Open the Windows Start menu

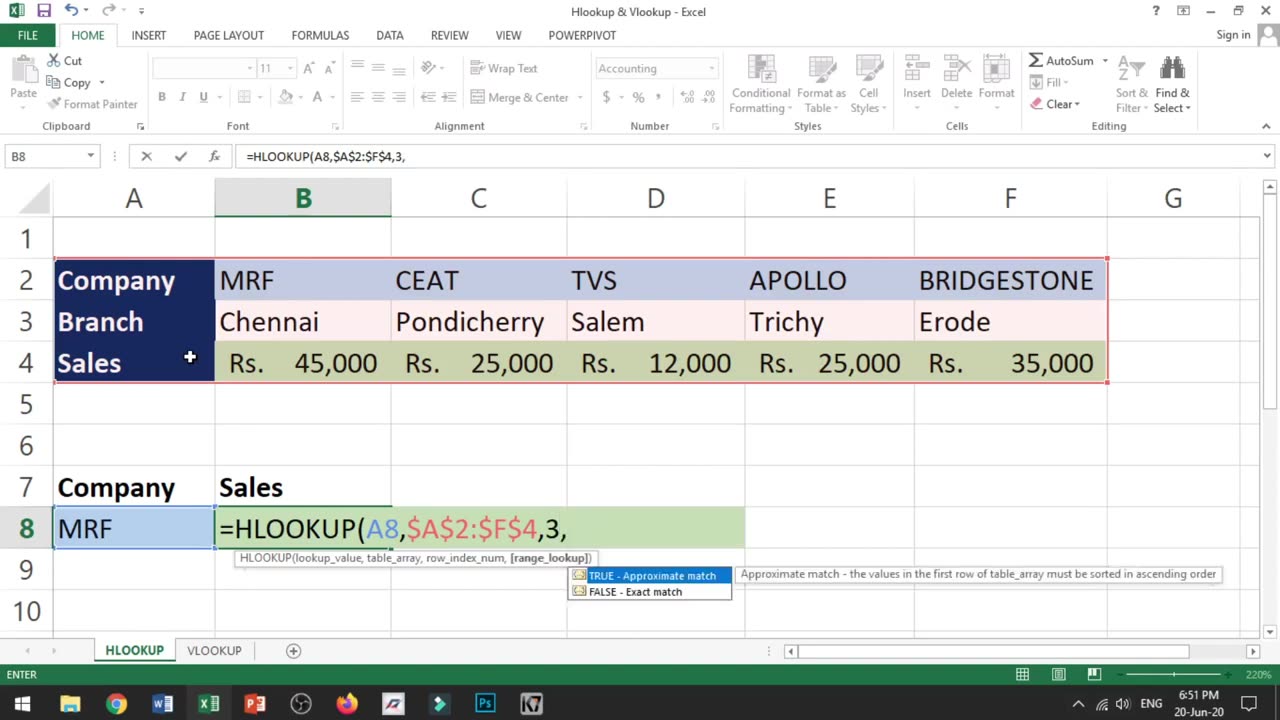(22, 704)
